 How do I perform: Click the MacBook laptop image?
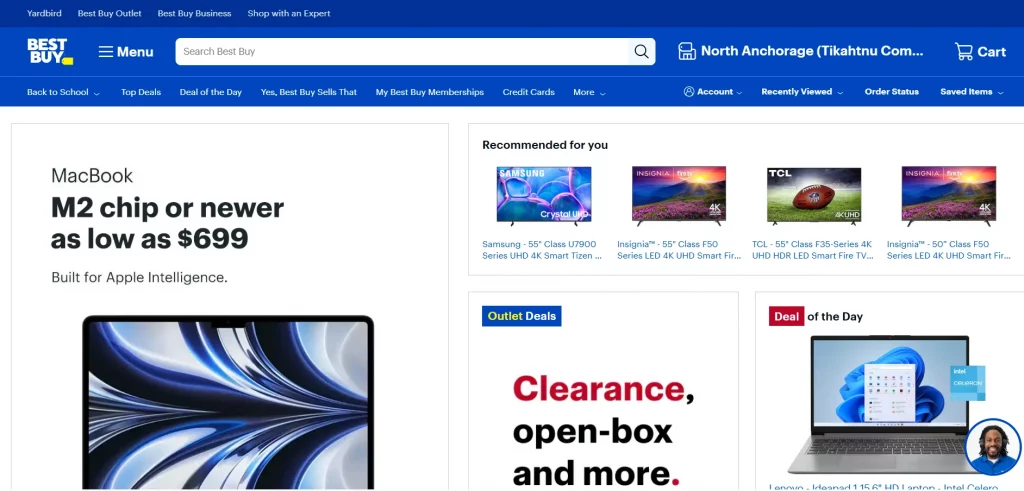click(228, 402)
